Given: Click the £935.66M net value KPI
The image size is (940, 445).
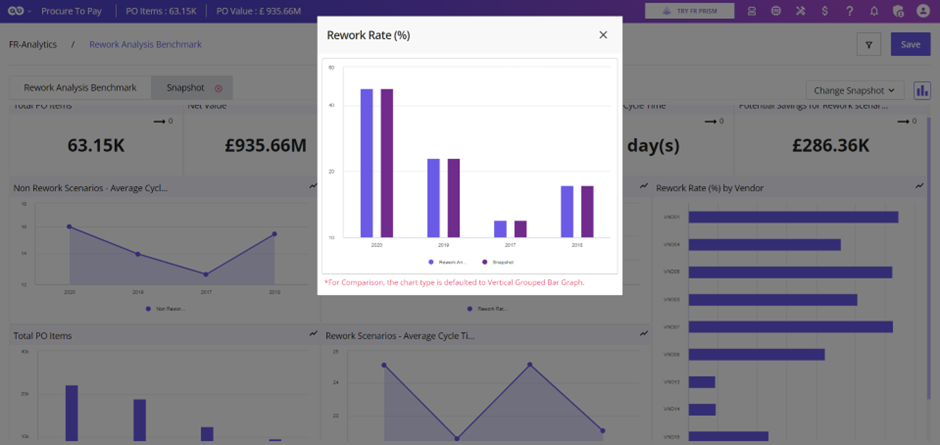Looking at the screenshot, I should click(266, 146).
